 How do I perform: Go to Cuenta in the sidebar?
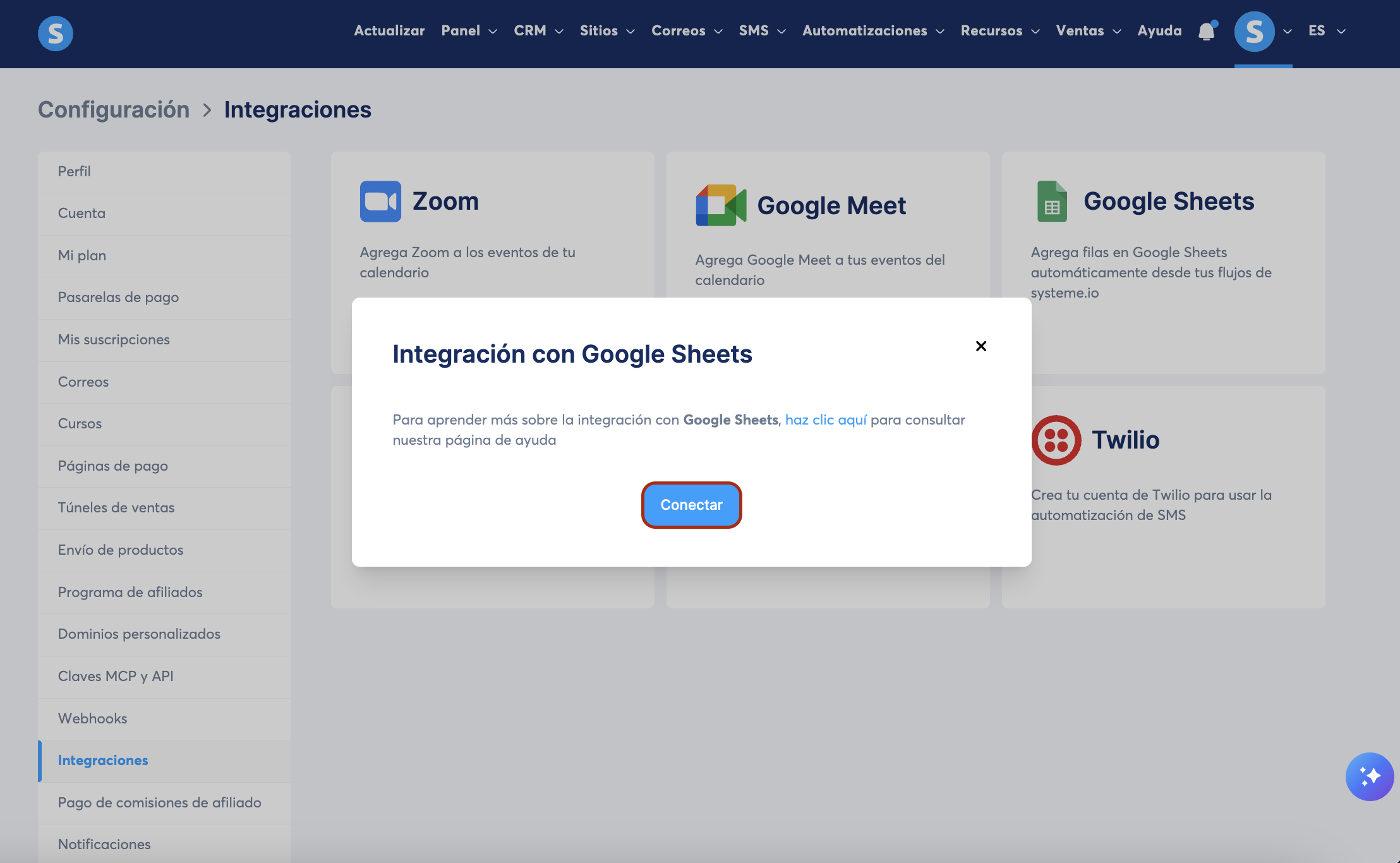164,214
